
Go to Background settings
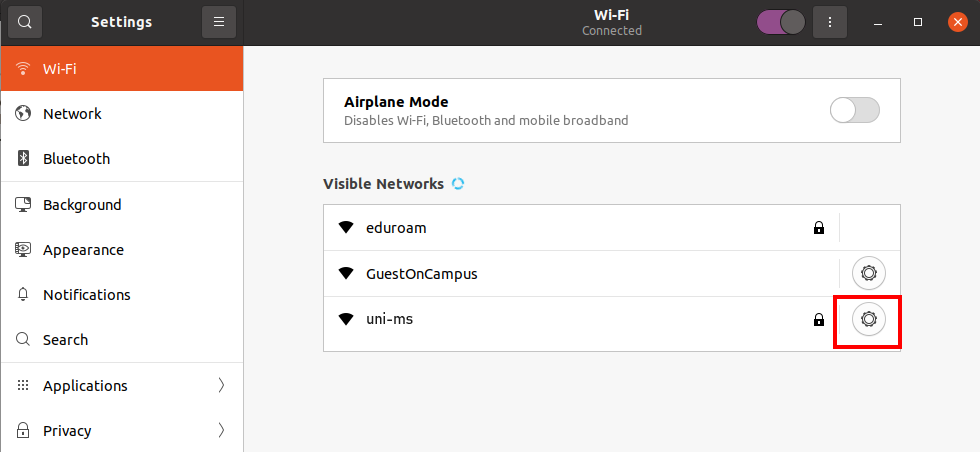coord(82,205)
